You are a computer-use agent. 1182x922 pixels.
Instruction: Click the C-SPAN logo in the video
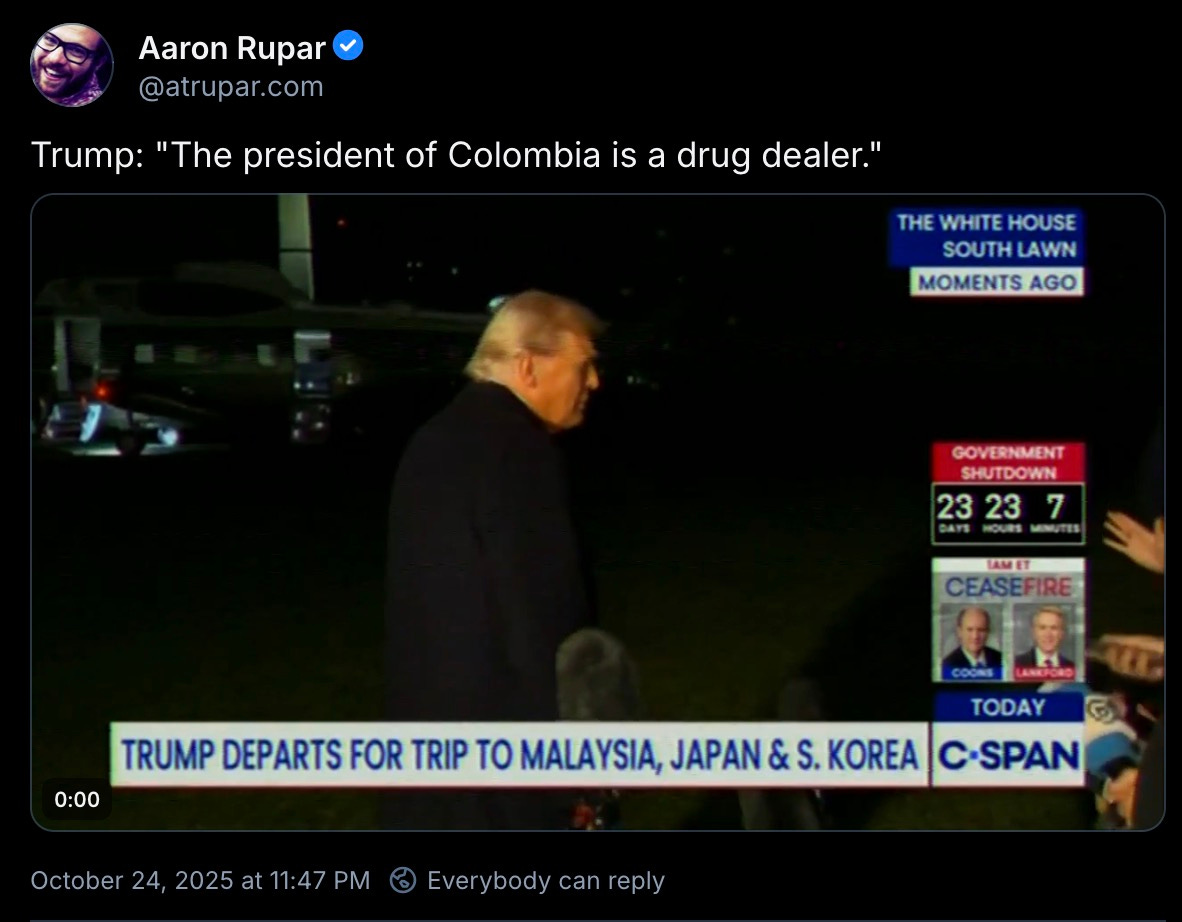pos(1009,755)
